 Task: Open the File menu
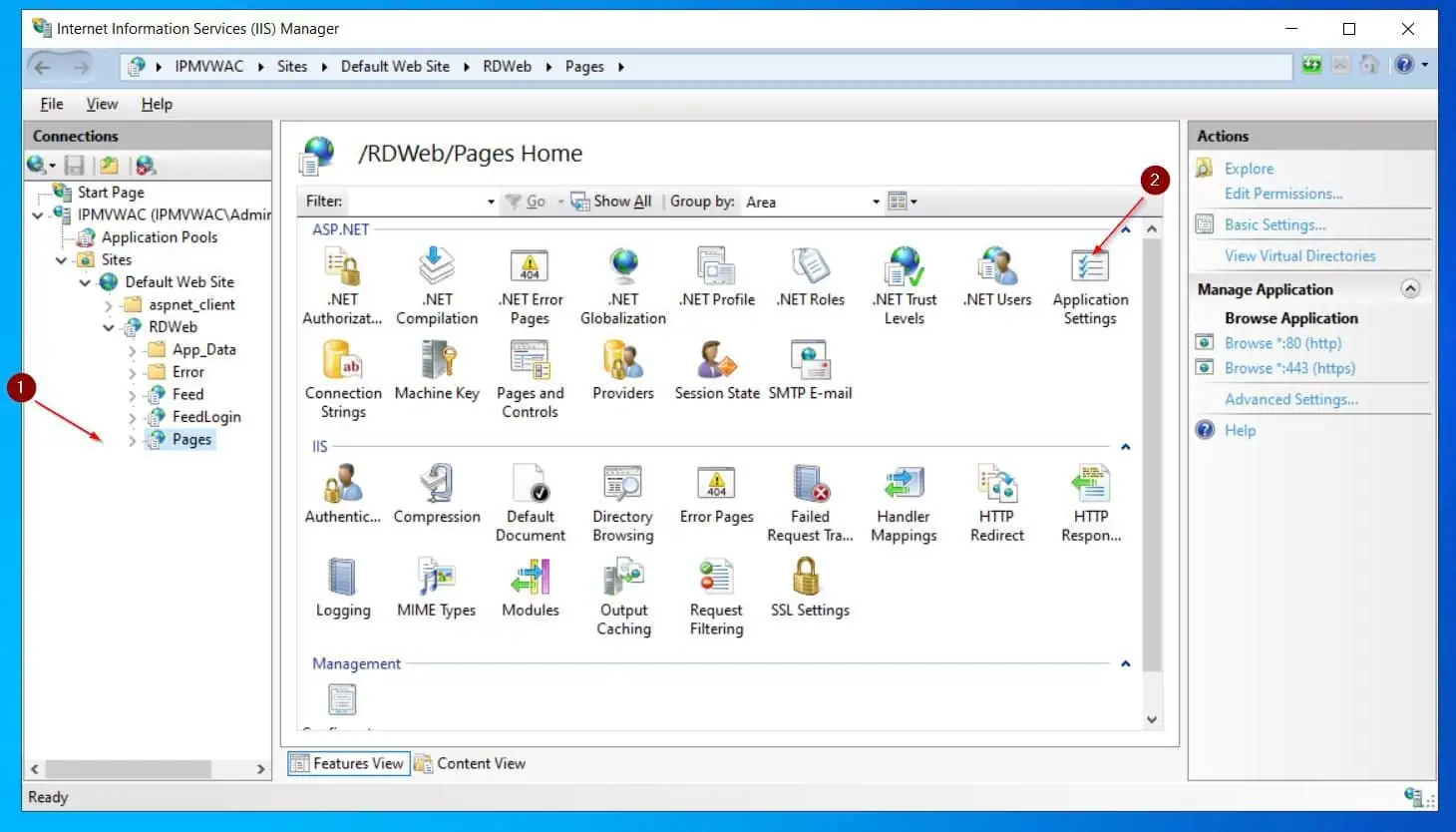[x=52, y=104]
